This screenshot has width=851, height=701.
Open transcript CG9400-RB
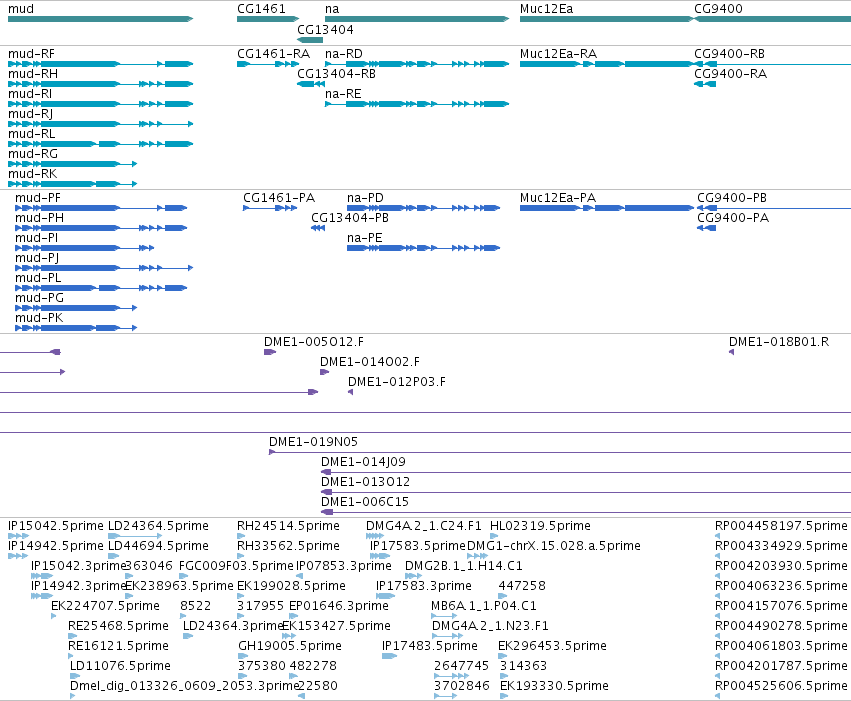coord(772,64)
